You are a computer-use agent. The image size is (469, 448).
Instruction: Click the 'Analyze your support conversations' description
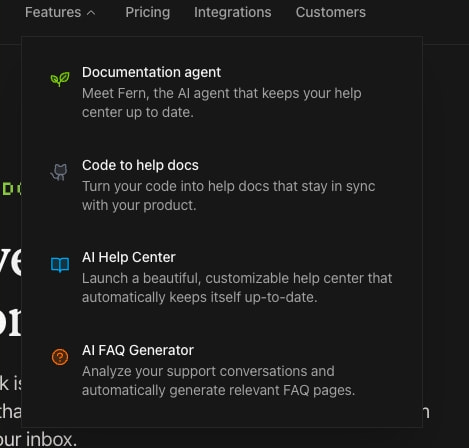(x=219, y=381)
